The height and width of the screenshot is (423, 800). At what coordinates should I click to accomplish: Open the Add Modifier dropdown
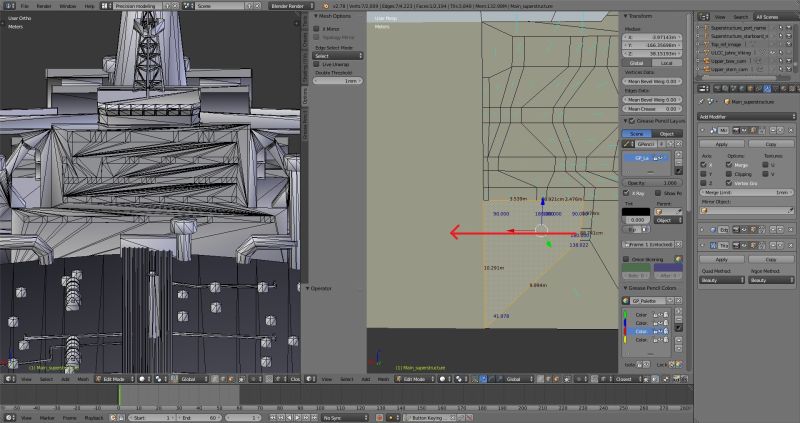coord(746,117)
